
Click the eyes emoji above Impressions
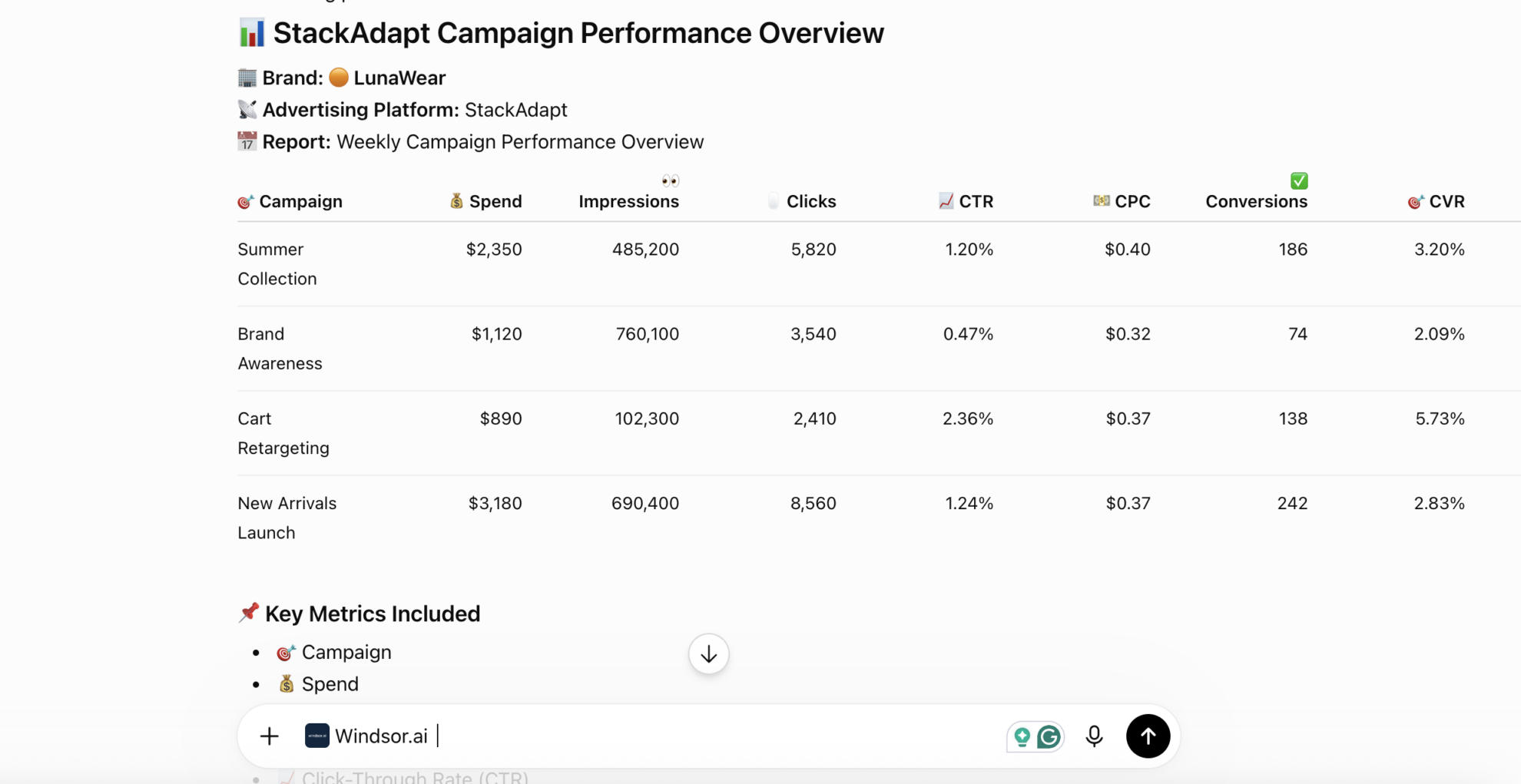(x=671, y=181)
